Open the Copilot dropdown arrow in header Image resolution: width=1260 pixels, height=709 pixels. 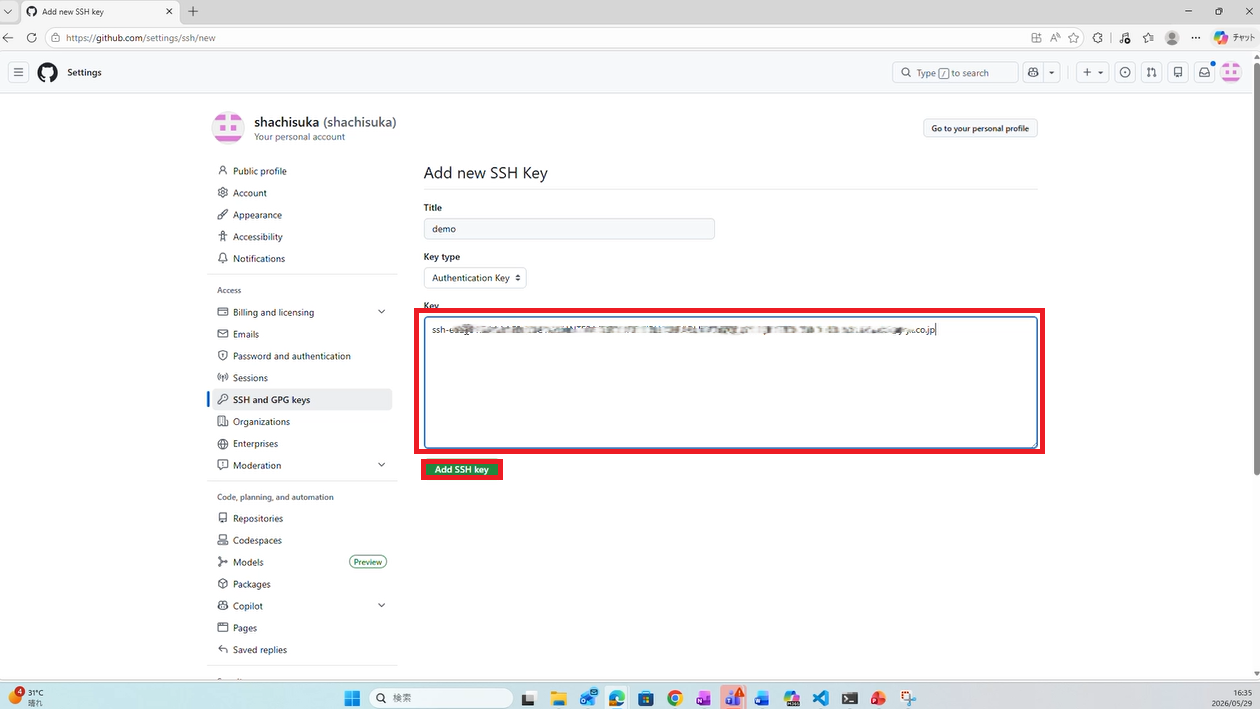coord(1052,72)
